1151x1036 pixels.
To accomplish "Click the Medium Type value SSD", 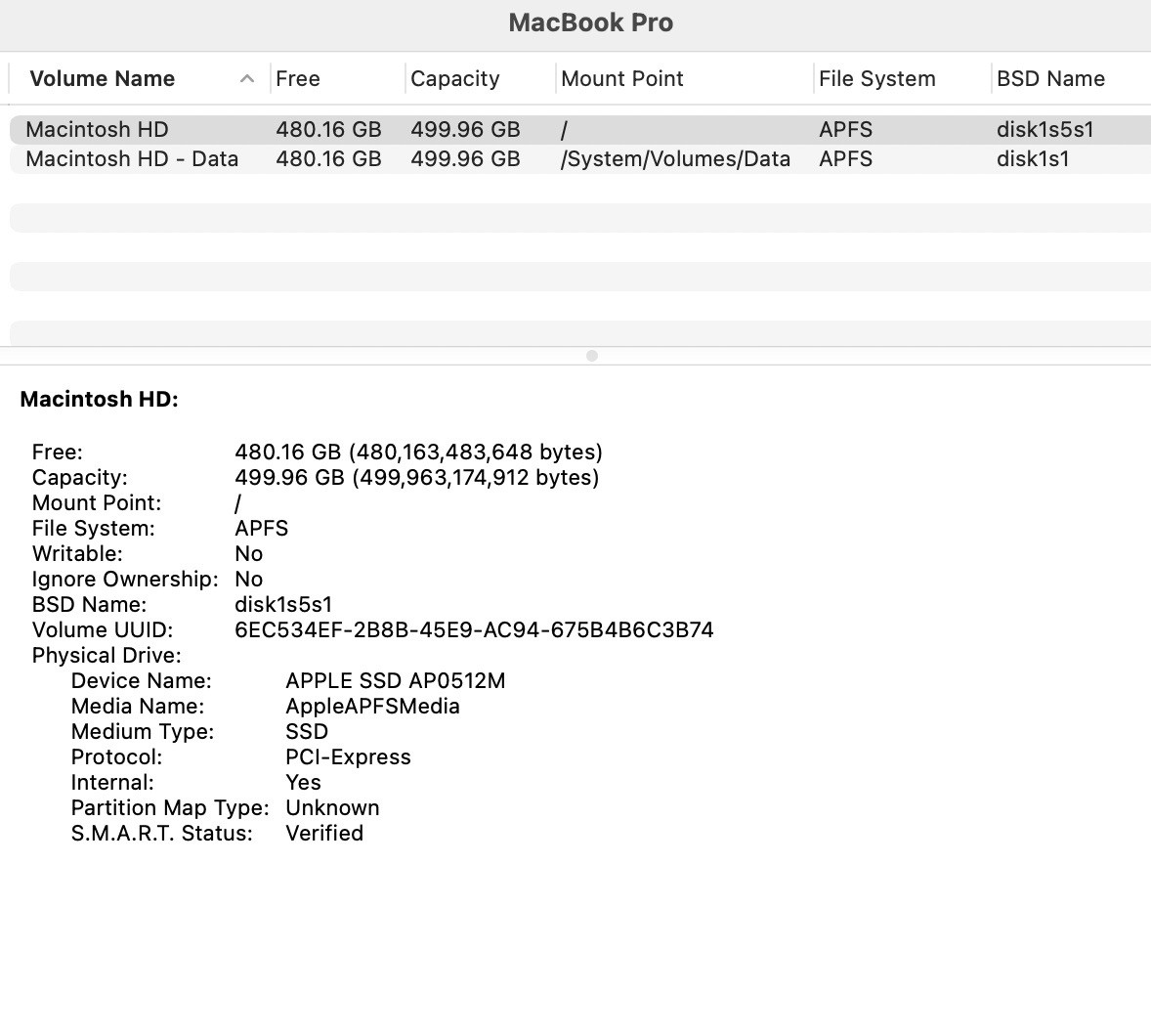I will click(307, 732).
